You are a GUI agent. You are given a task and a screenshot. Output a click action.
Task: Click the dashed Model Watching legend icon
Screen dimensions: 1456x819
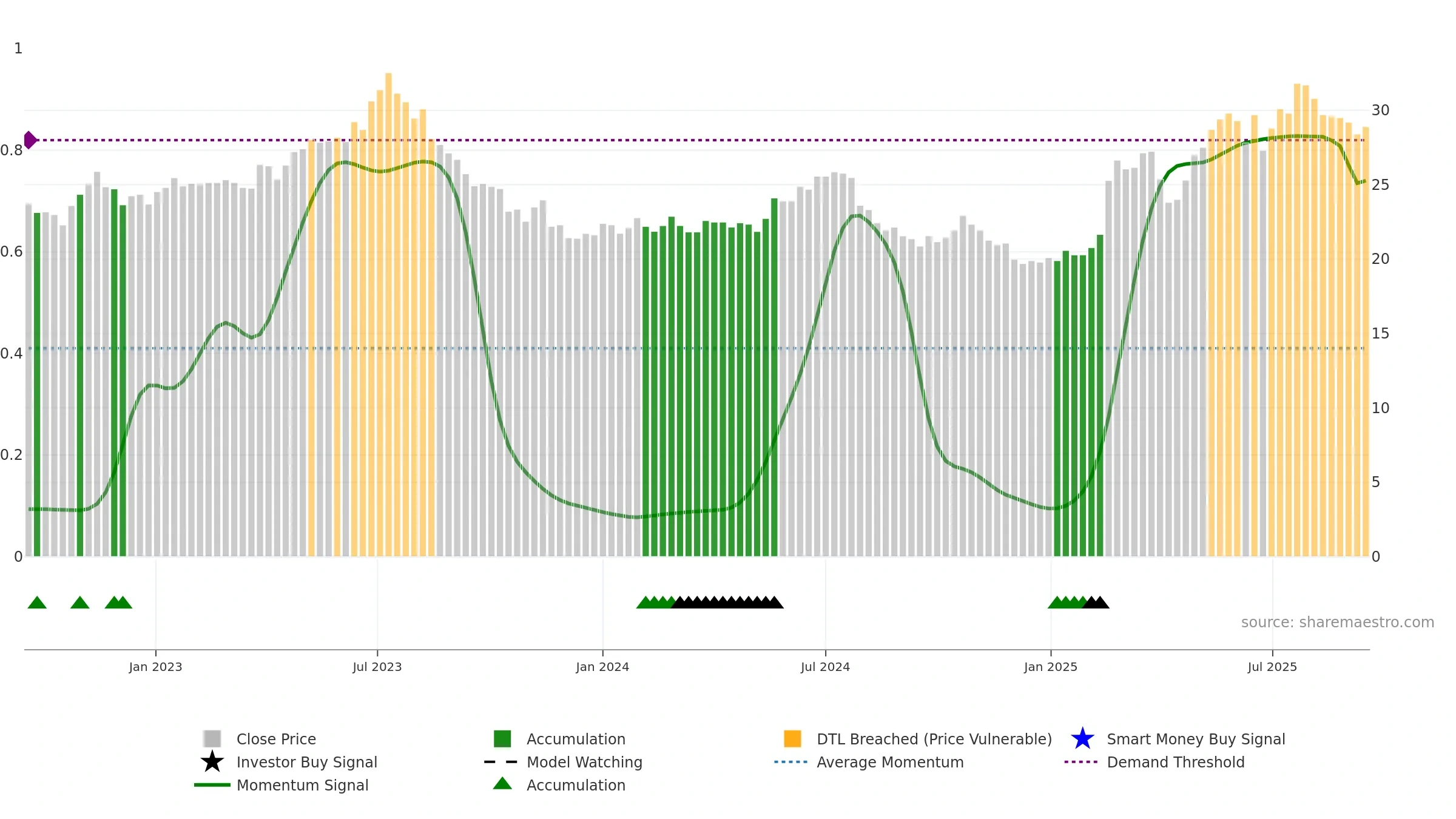coord(501,762)
